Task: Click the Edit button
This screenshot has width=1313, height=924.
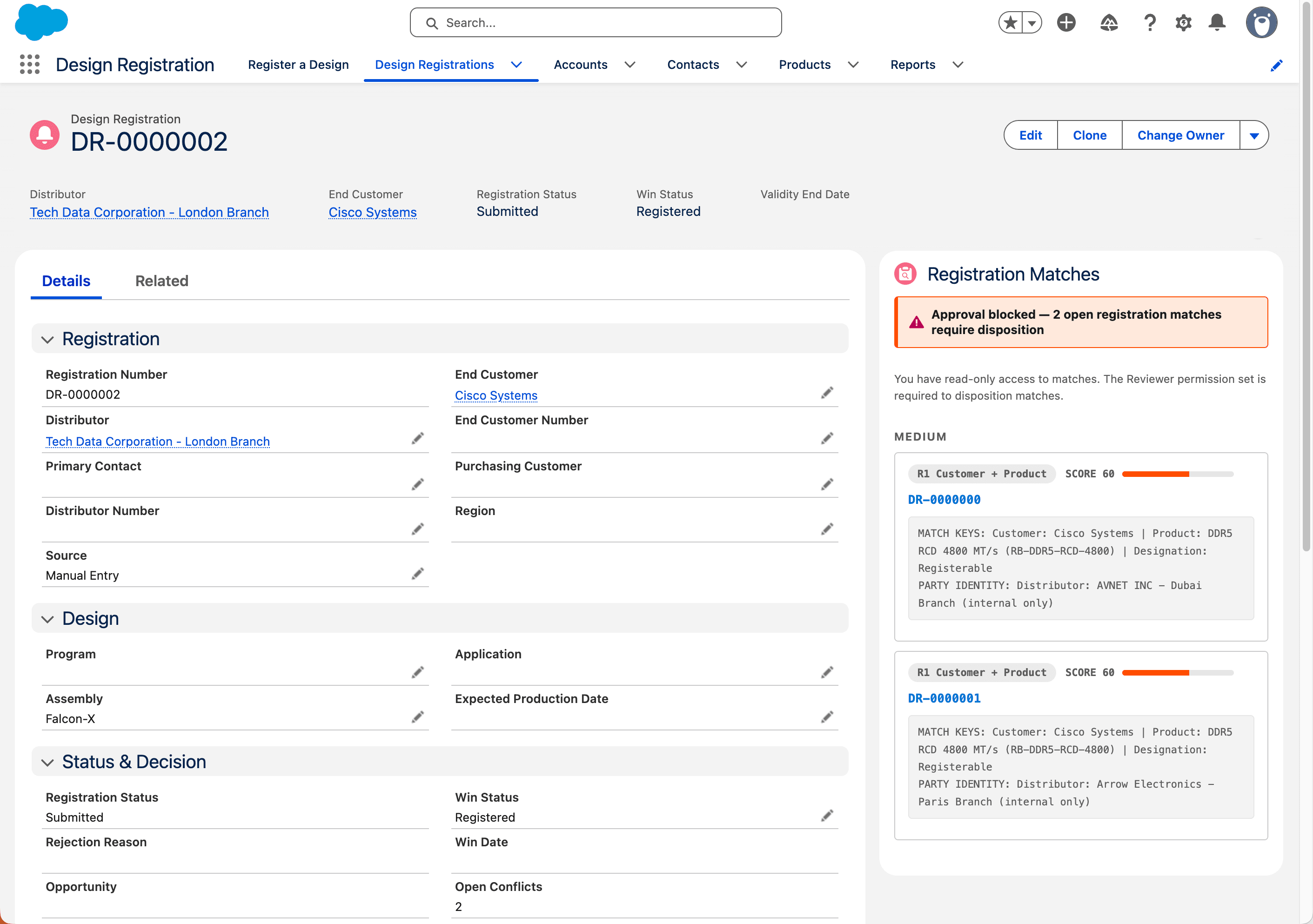Action: click(1031, 135)
